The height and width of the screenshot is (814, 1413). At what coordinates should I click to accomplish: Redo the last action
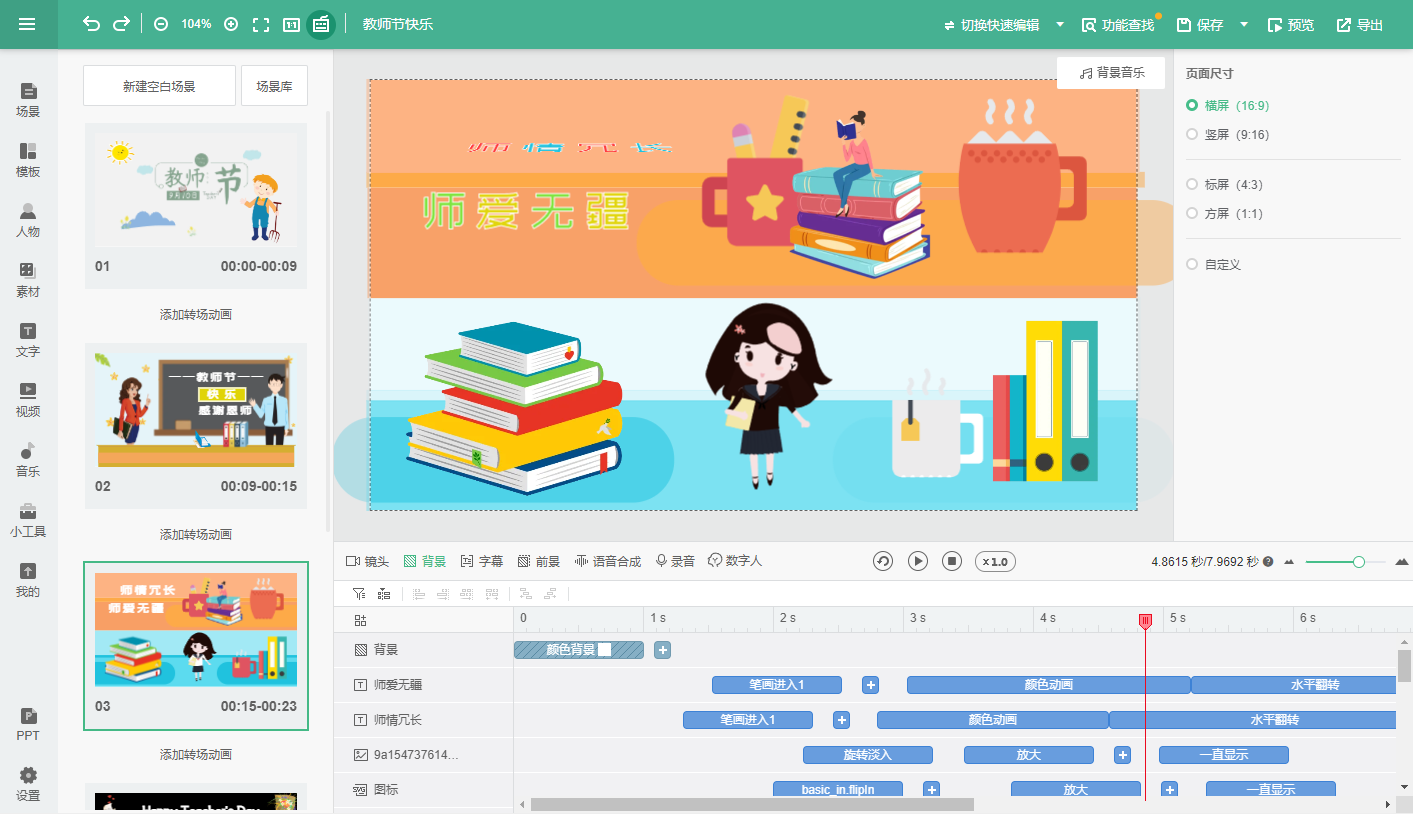click(x=121, y=24)
